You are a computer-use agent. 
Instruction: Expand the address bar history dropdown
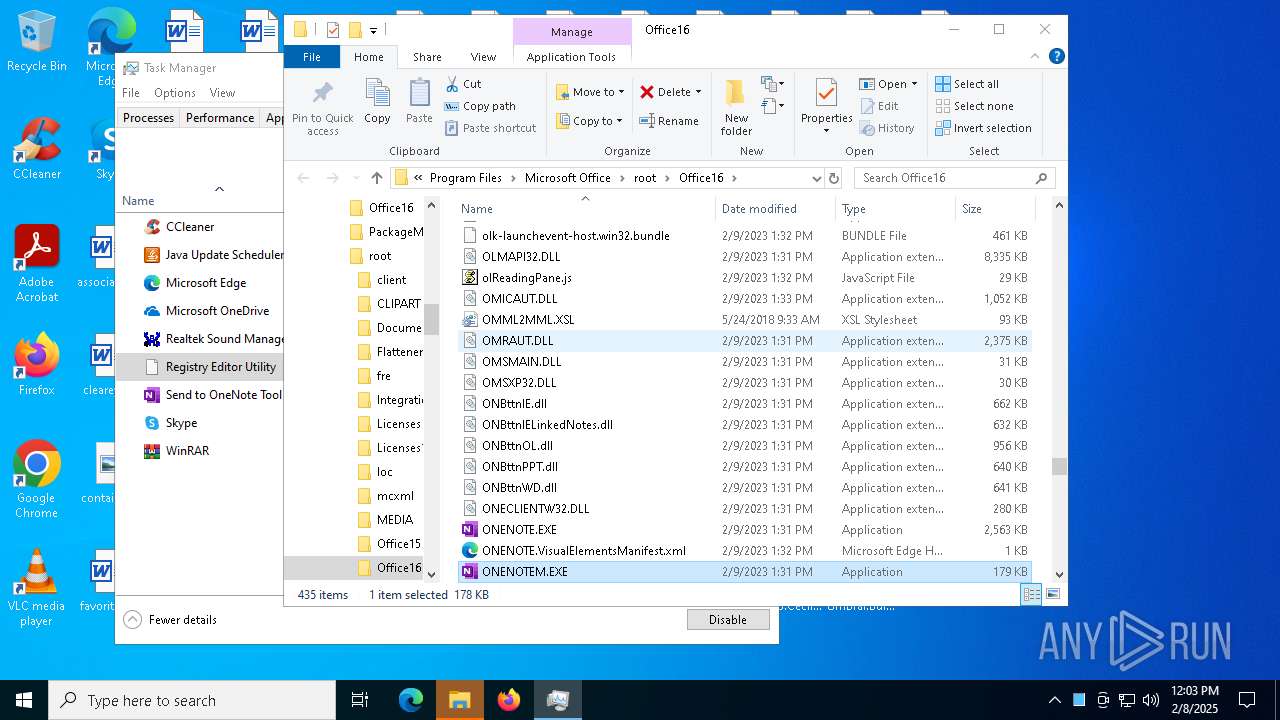tap(816, 178)
